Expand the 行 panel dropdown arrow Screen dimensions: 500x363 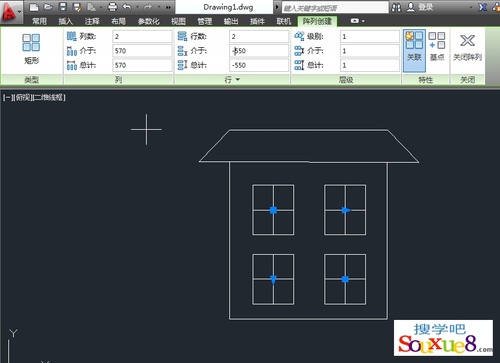[x=238, y=79]
